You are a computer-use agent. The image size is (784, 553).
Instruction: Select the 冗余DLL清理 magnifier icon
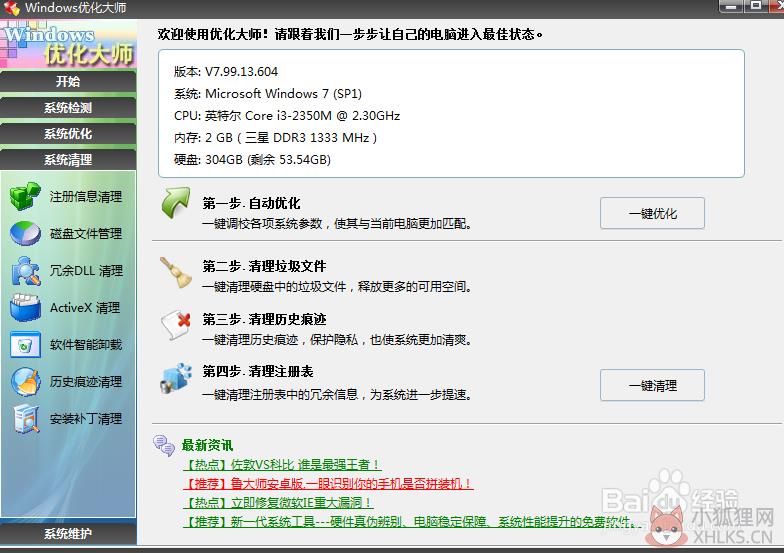coord(26,270)
